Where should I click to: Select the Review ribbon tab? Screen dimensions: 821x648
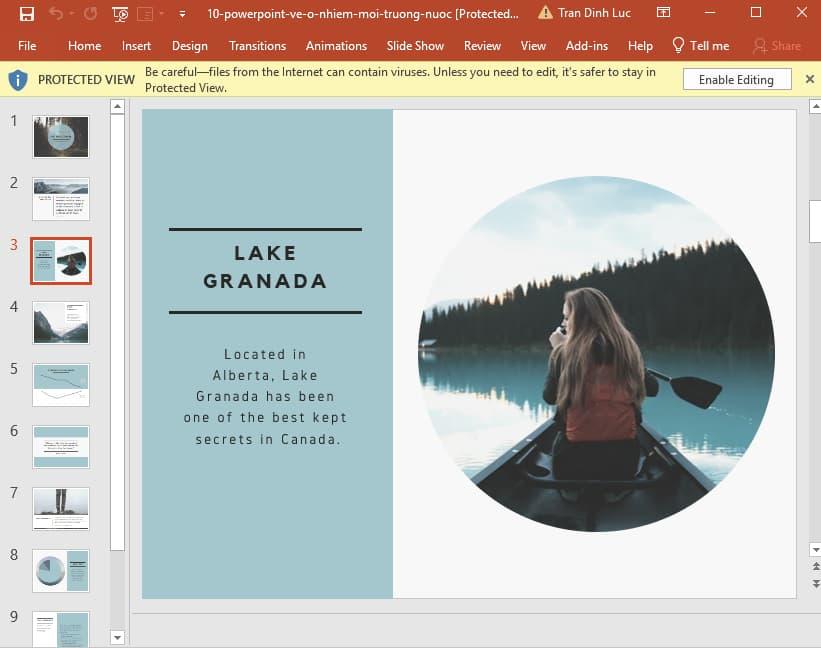(482, 45)
